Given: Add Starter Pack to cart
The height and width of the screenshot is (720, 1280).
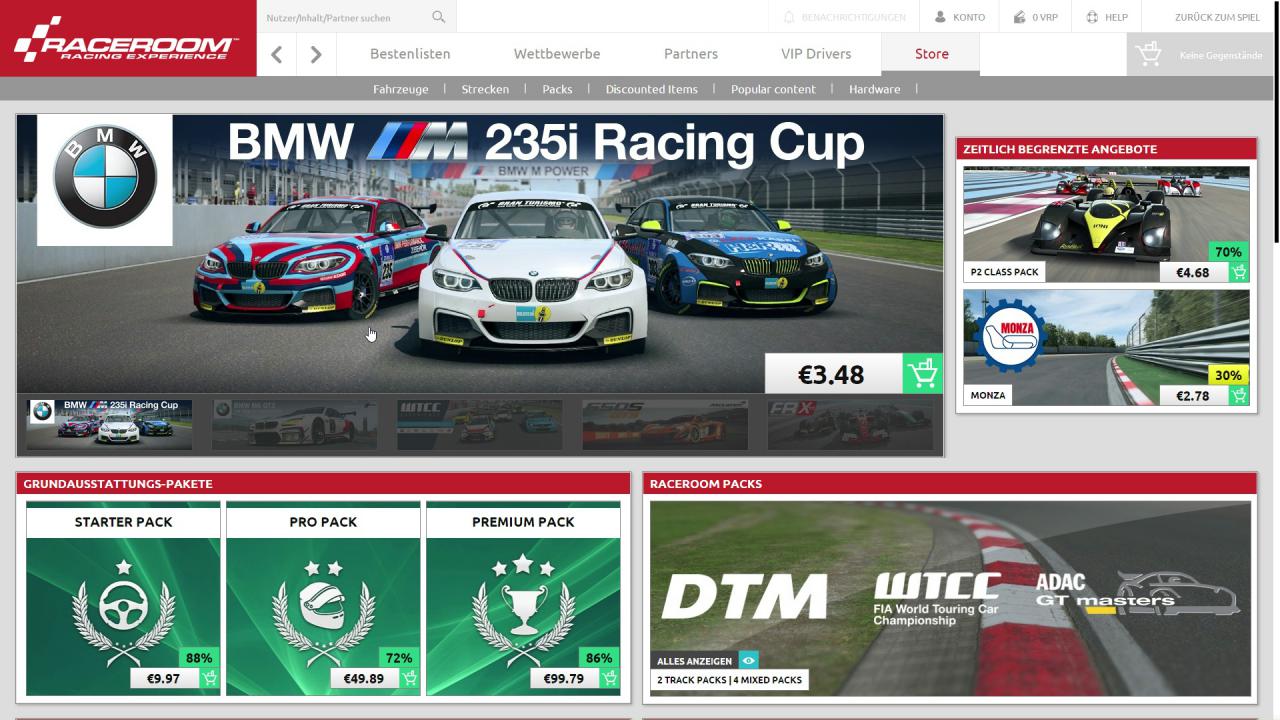Looking at the screenshot, I should coord(210,678).
